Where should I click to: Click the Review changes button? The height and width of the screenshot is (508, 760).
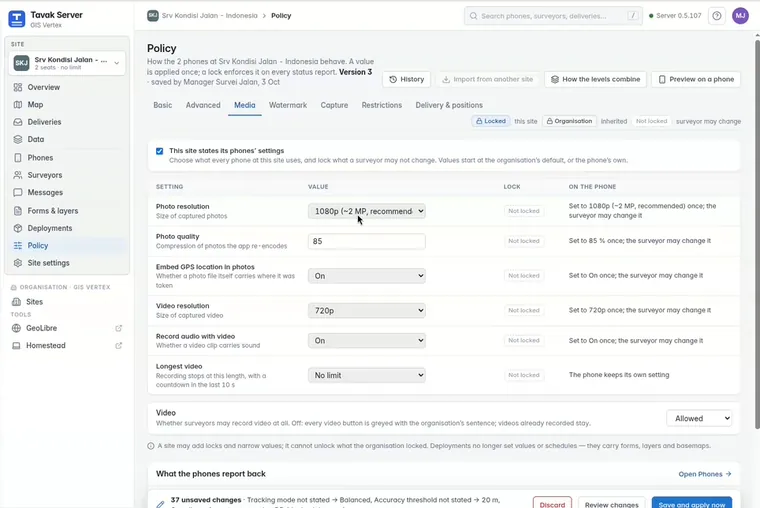(x=612, y=504)
